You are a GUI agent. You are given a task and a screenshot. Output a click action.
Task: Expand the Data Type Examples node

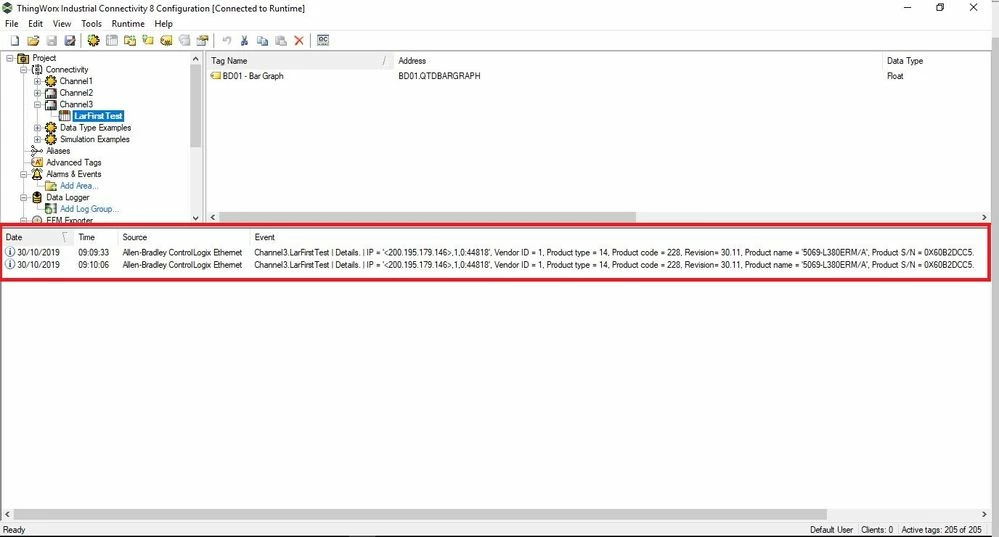coord(38,127)
